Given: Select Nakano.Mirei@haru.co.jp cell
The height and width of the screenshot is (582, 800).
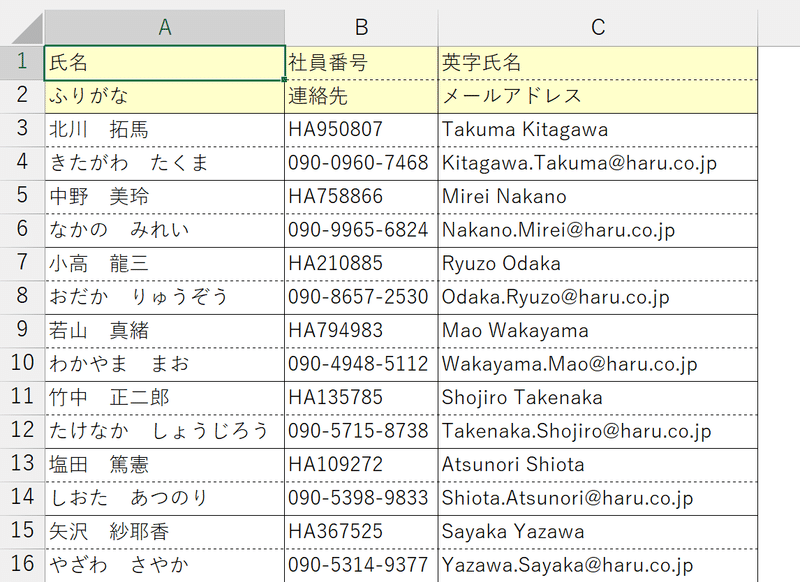Looking at the screenshot, I should click(597, 231).
